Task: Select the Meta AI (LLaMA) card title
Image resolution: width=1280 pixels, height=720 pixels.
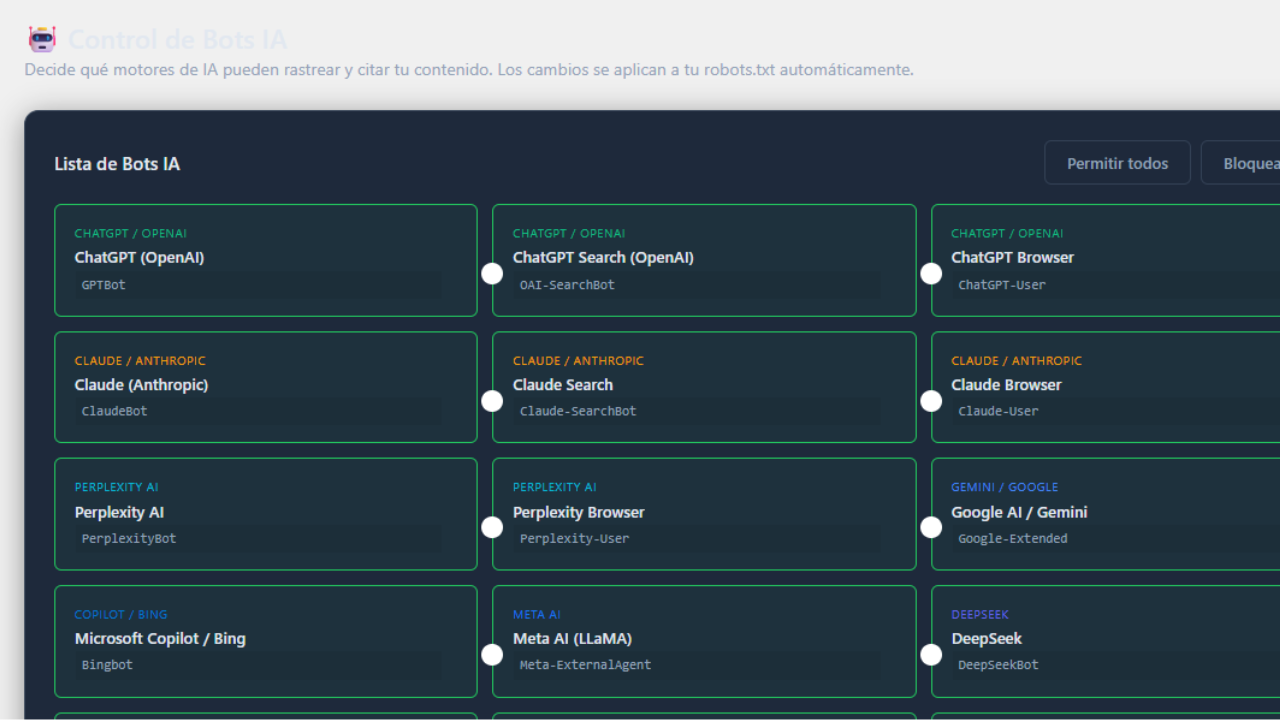Action: click(x=572, y=638)
